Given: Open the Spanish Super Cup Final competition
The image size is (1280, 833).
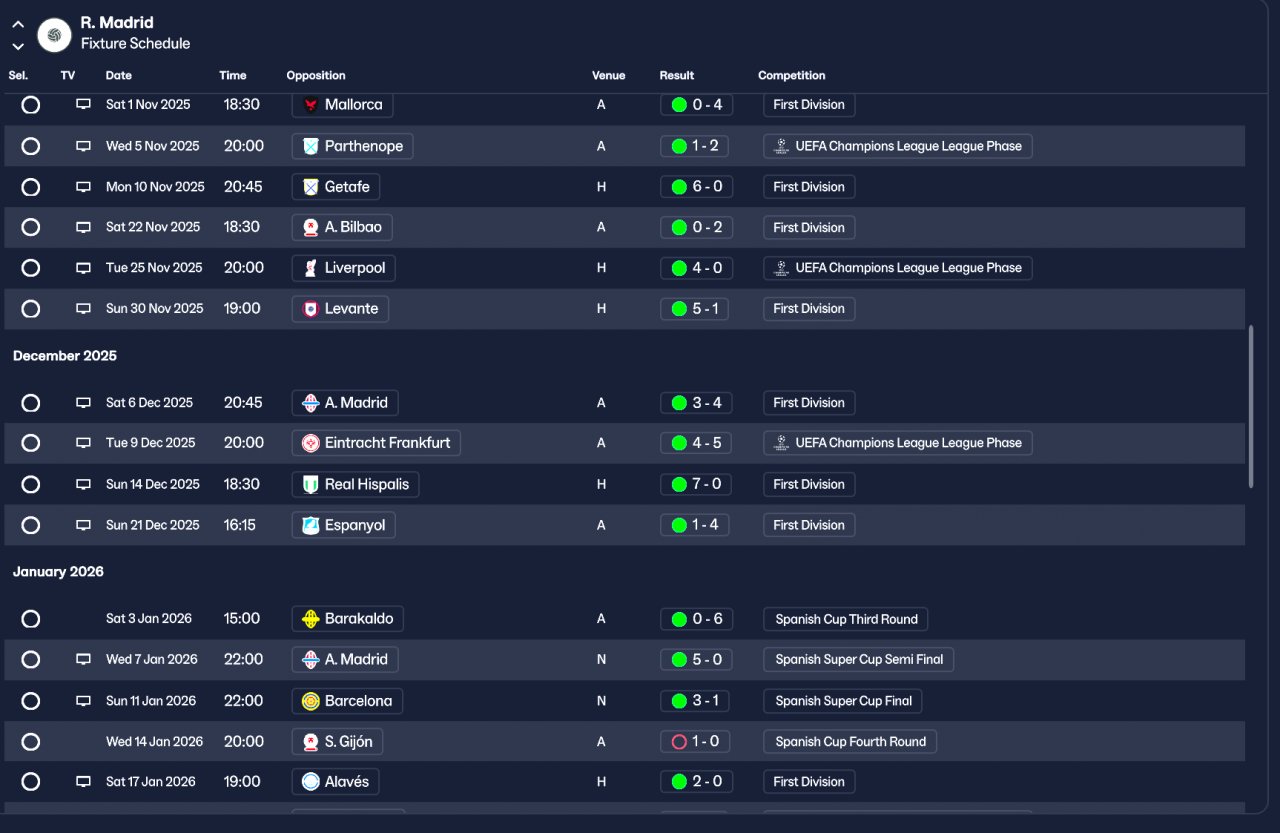Looking at the screenshot, I should pyautogui.click(x=843, y=701).
